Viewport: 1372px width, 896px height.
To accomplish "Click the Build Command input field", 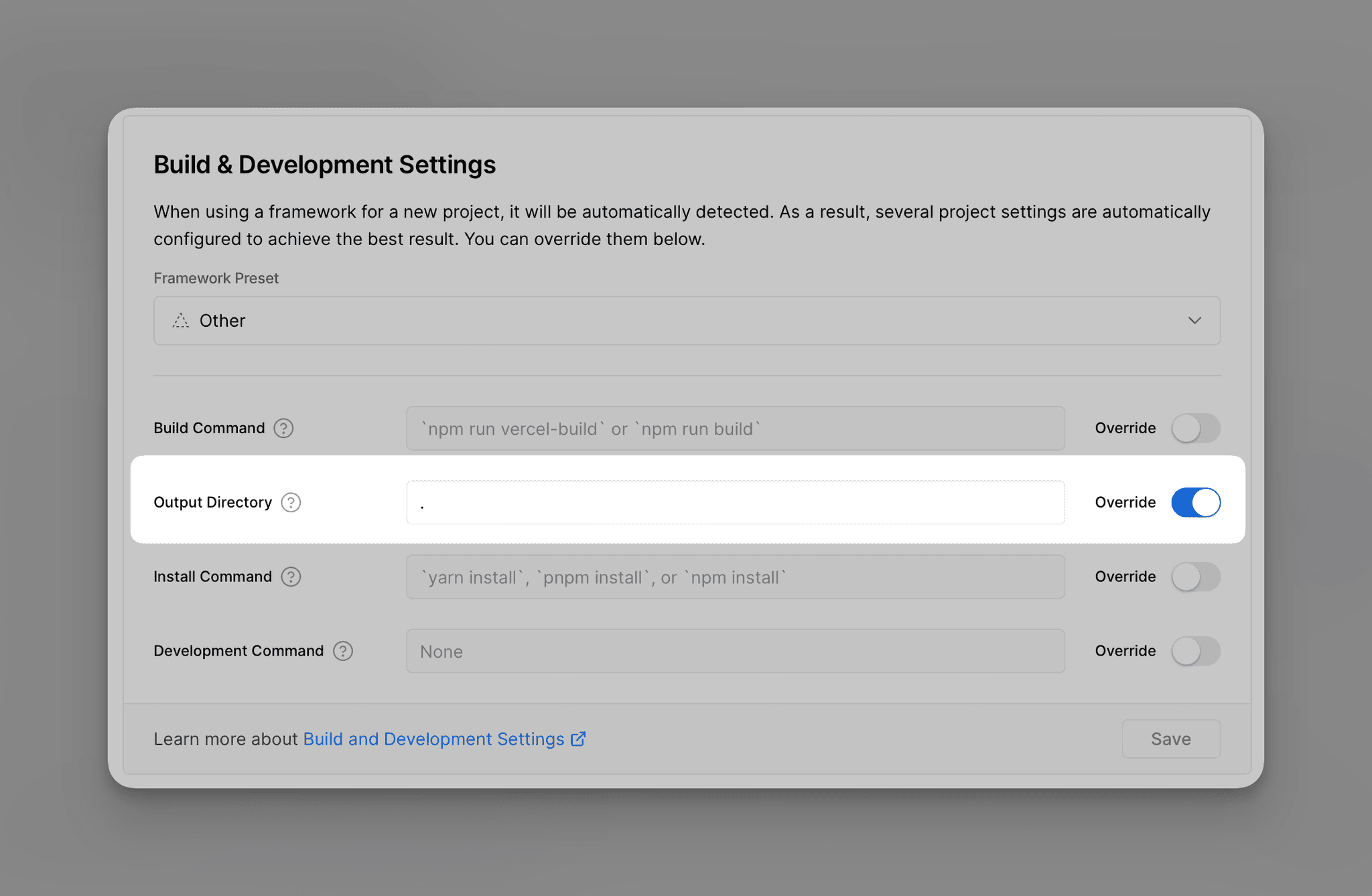I will (735, 428).
